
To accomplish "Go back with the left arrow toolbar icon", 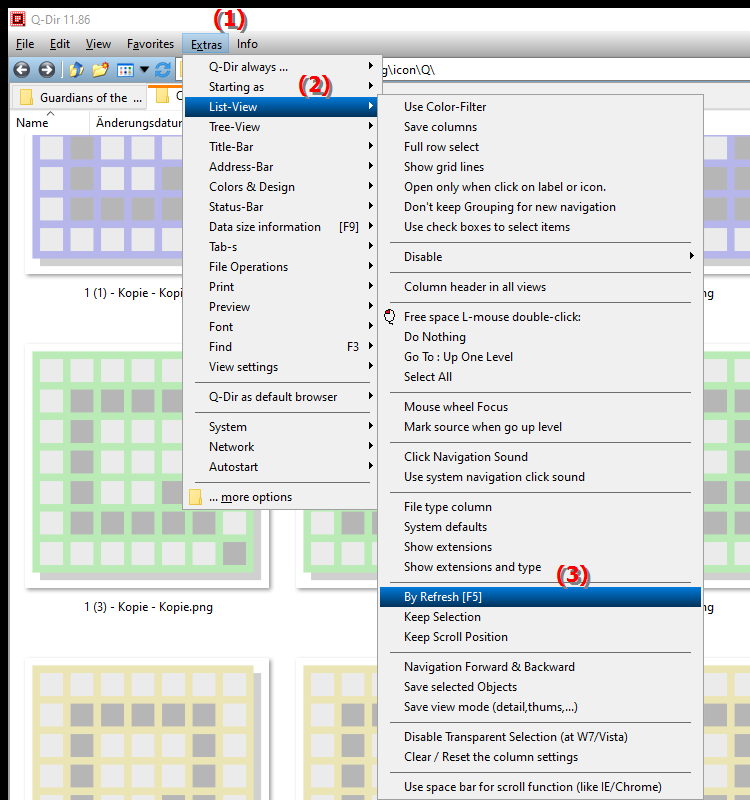I will [x=21, y=69].
